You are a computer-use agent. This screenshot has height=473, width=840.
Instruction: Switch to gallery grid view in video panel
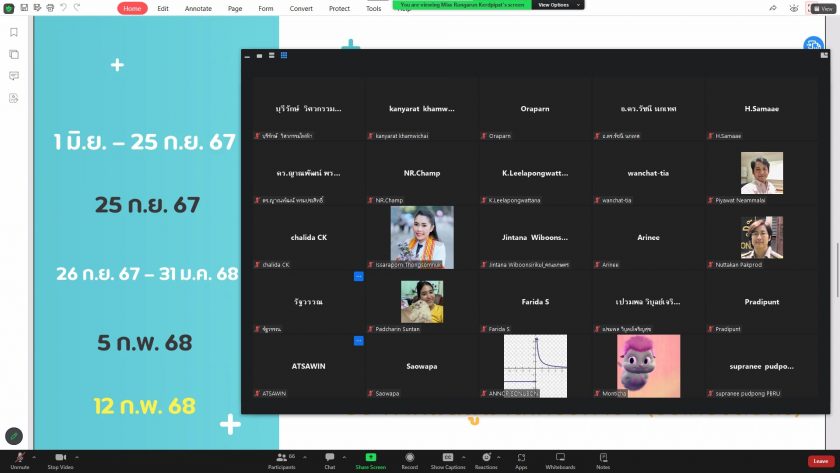pos(284,56)
